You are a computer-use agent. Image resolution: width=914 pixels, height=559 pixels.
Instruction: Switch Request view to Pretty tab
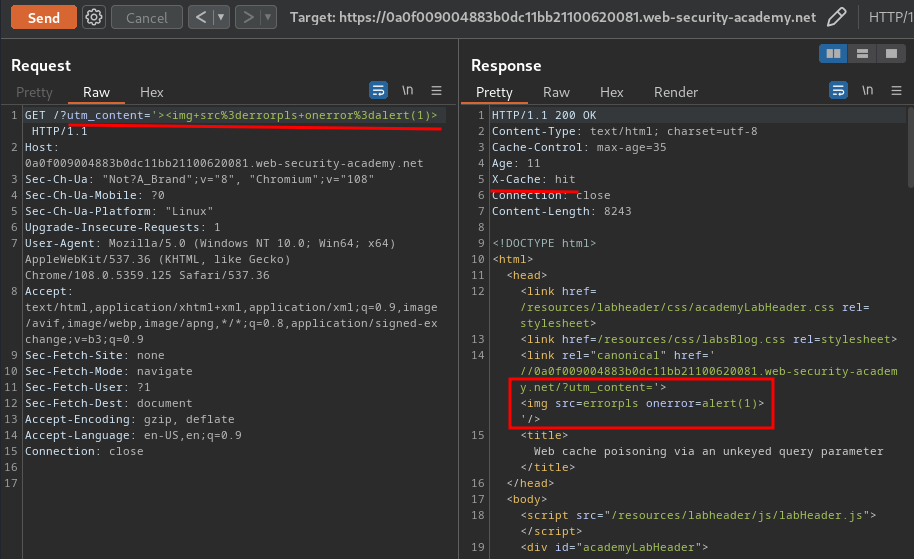click(x=34, y=92)
